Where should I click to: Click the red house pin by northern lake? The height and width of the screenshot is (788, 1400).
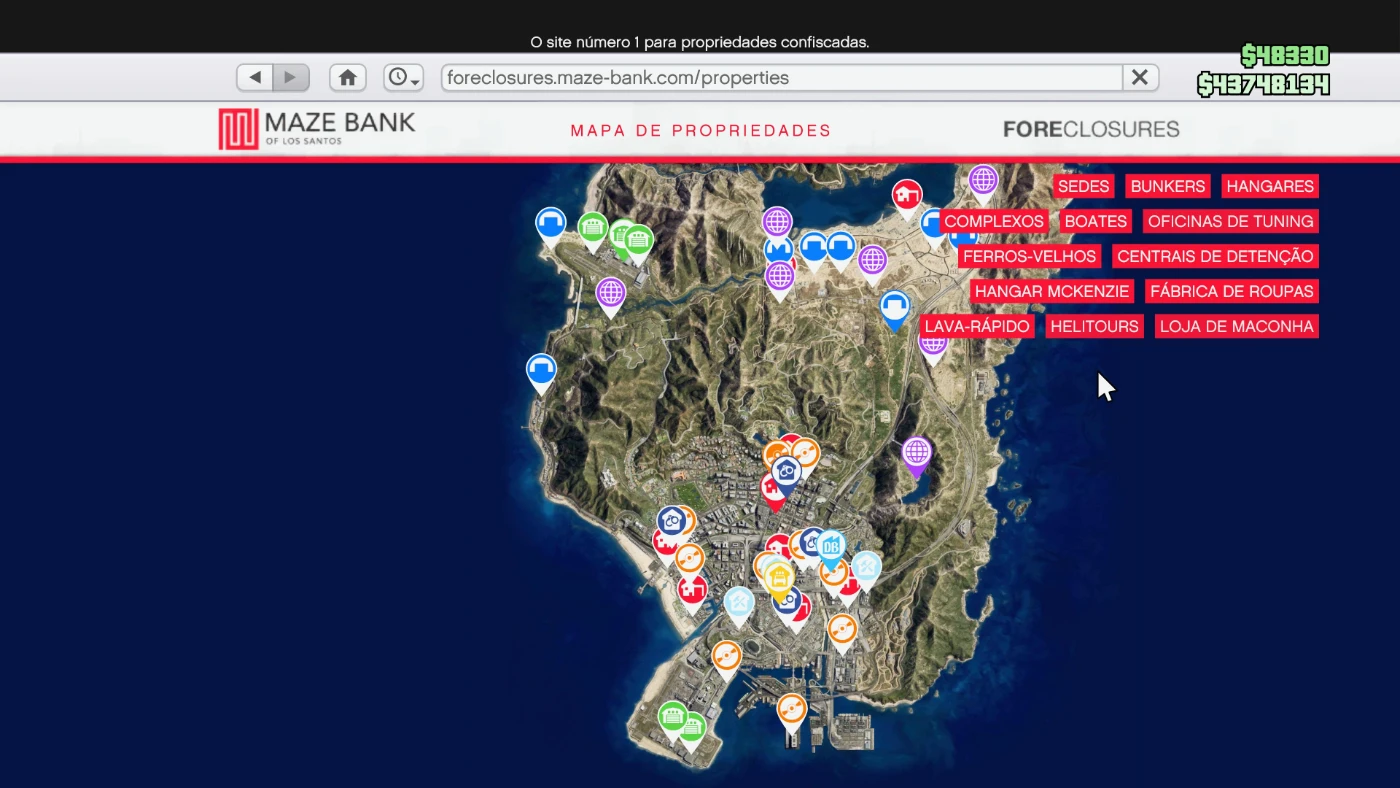(907, 194)
